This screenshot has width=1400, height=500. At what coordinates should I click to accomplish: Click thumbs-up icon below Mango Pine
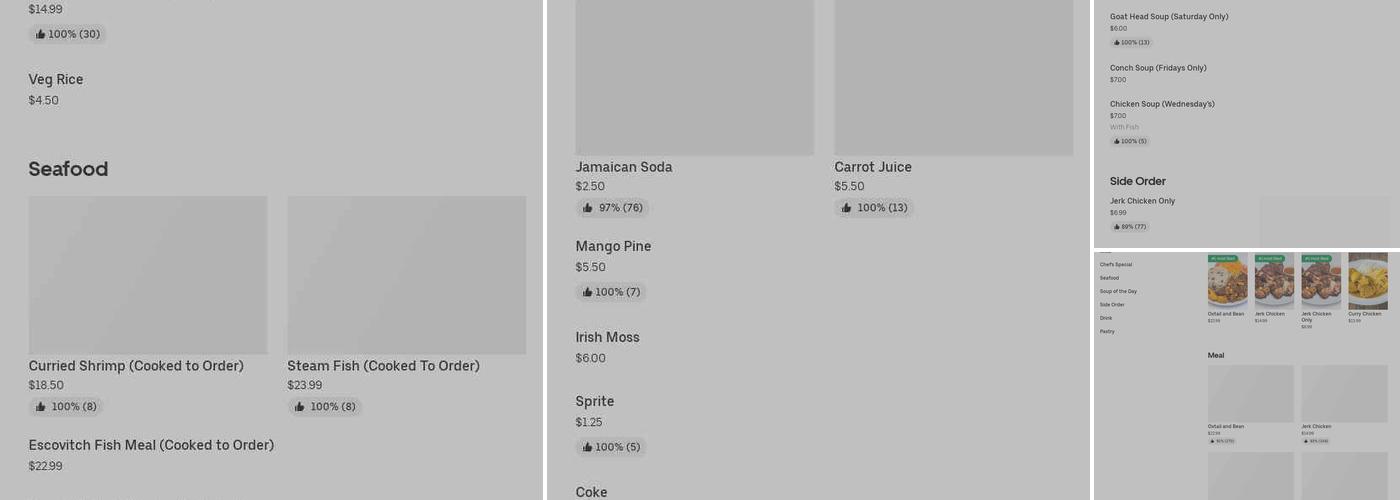point(588,292)
